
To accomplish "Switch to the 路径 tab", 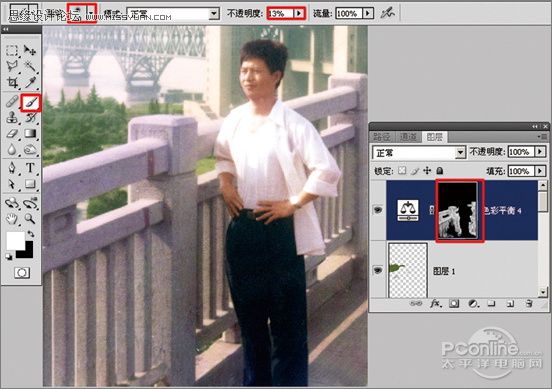I will [382, 137].
